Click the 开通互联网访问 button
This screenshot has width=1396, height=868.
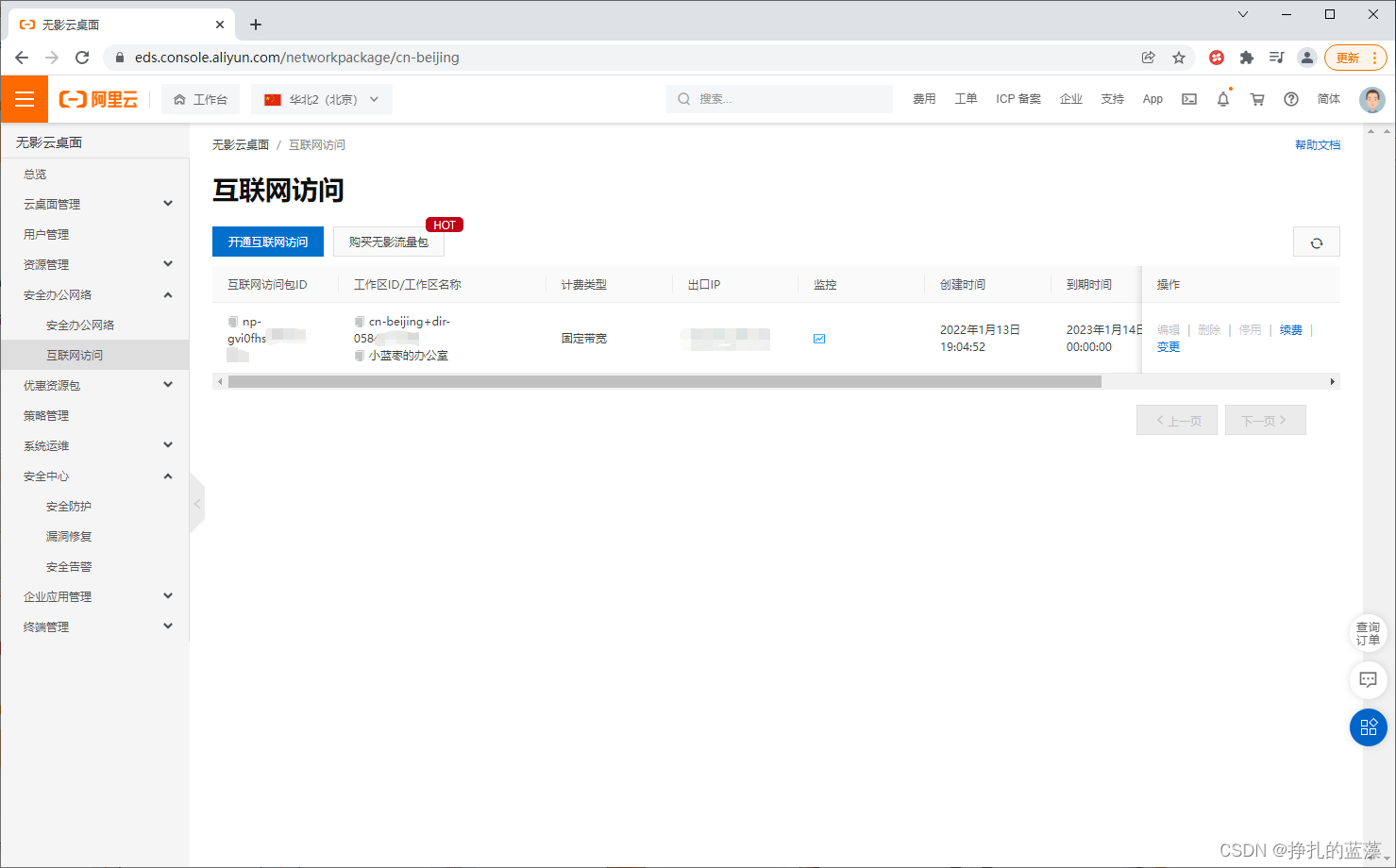[x=267, y=242]
